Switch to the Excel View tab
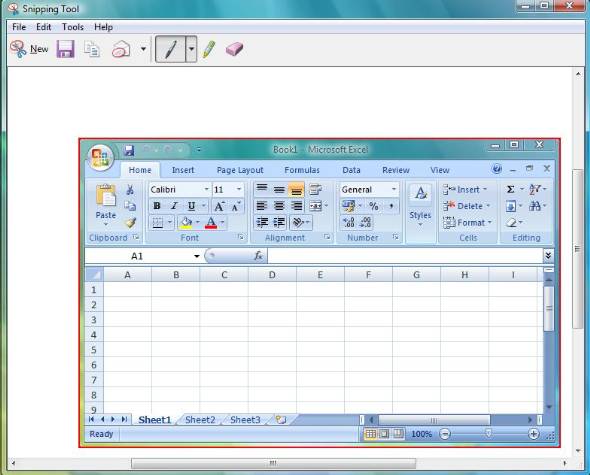590x475 pixels. coord(440,170)
